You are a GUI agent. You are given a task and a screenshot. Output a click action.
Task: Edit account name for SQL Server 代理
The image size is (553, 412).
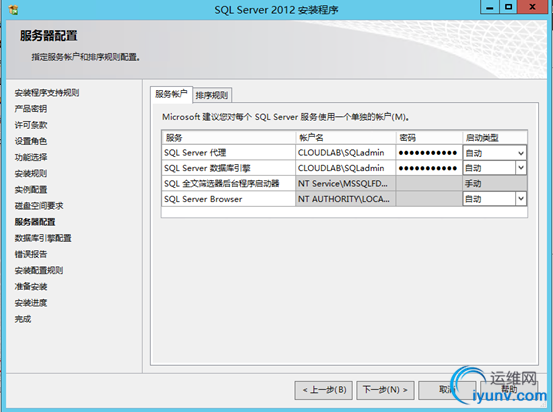(x=345, y=153)
